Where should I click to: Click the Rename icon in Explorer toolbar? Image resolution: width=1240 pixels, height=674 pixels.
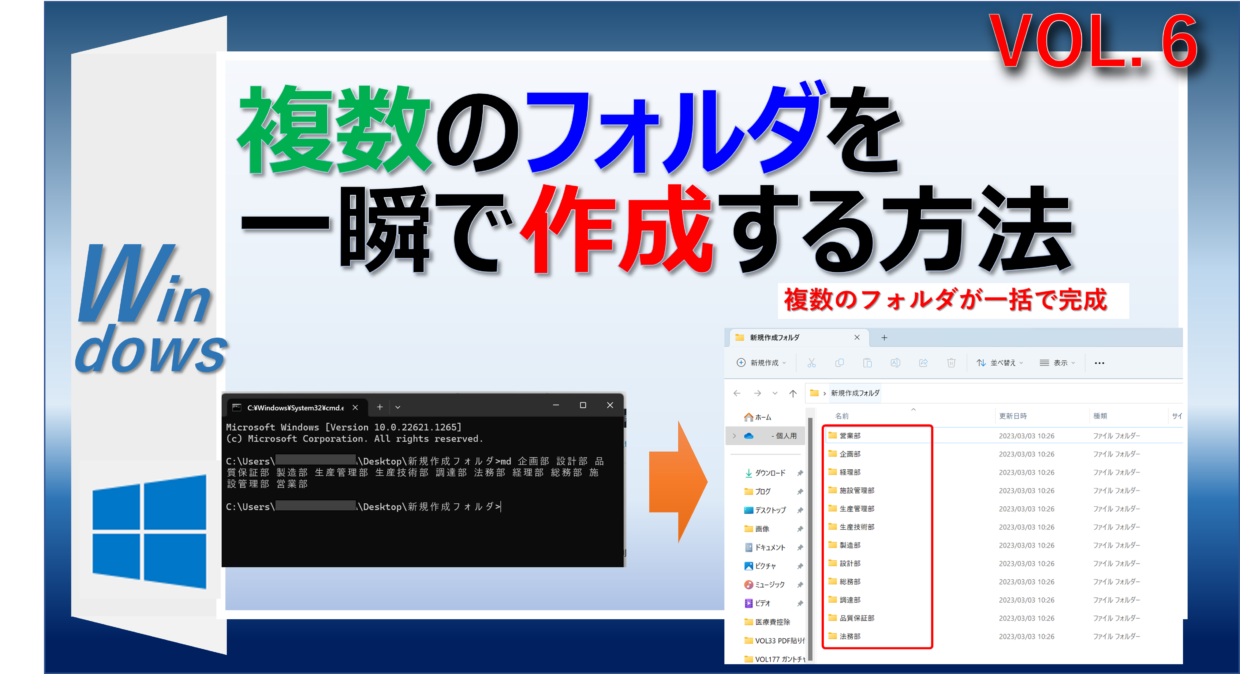click(x=896, y=363)
